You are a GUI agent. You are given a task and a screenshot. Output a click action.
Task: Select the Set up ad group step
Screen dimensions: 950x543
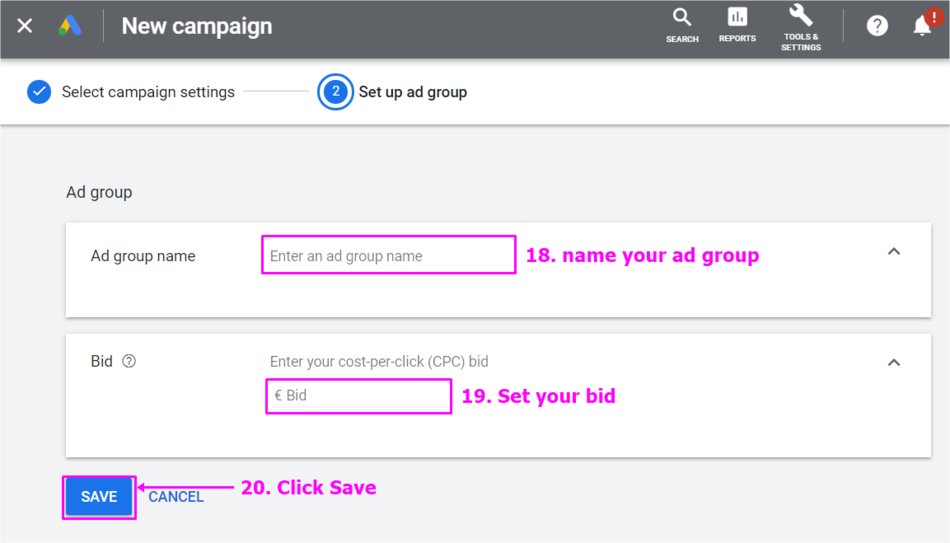point(413,92)
